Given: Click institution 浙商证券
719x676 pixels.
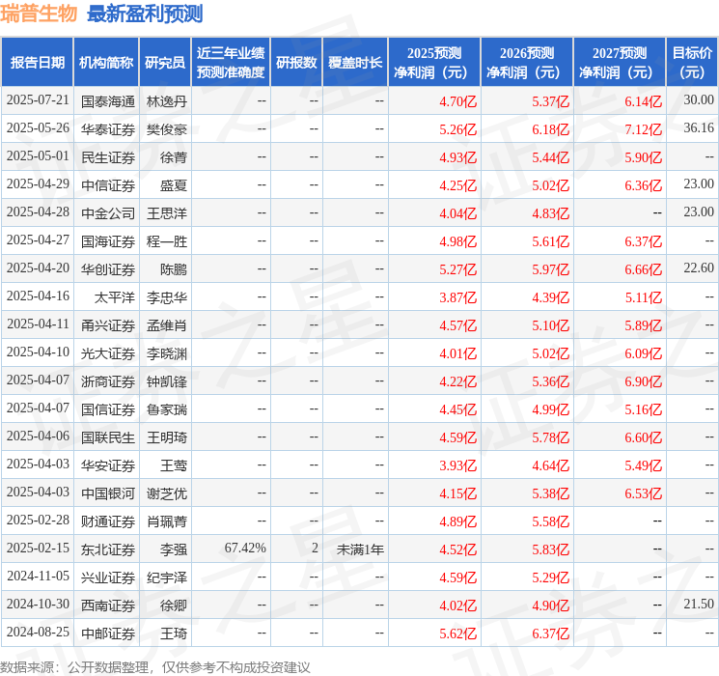Looking at the screenshot, I should click(x=108, y=381).
